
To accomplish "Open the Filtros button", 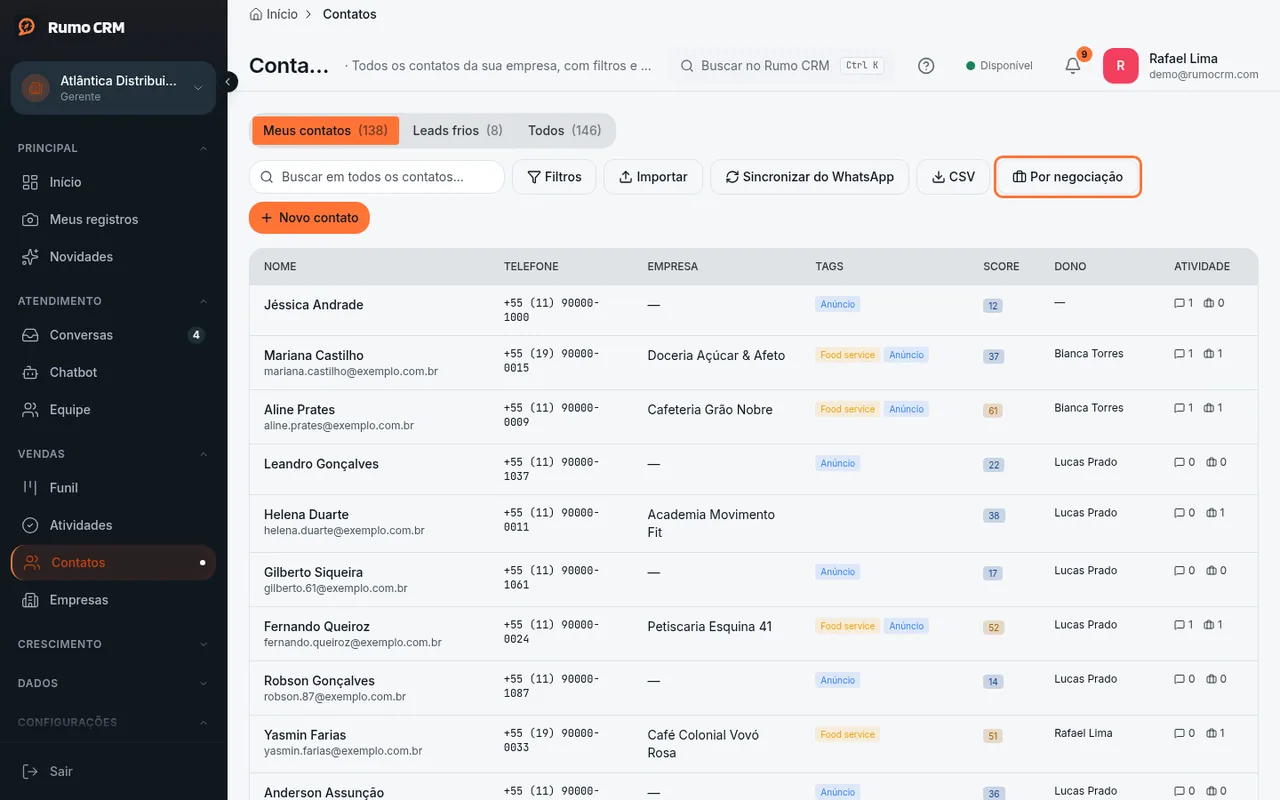I will pyautogui.click(x=554, y=177).
